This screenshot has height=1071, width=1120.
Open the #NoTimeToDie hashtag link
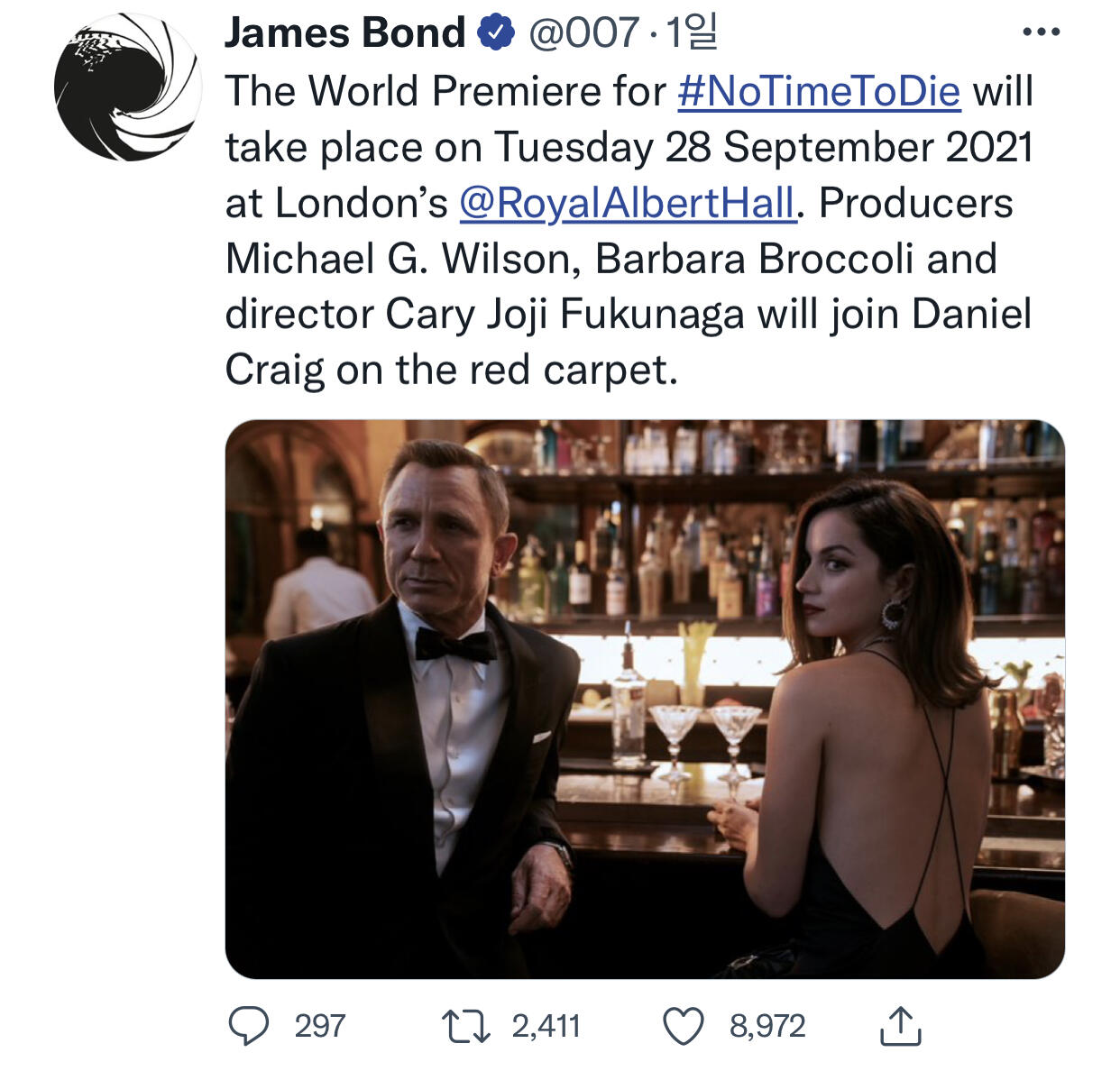[819, 92]
